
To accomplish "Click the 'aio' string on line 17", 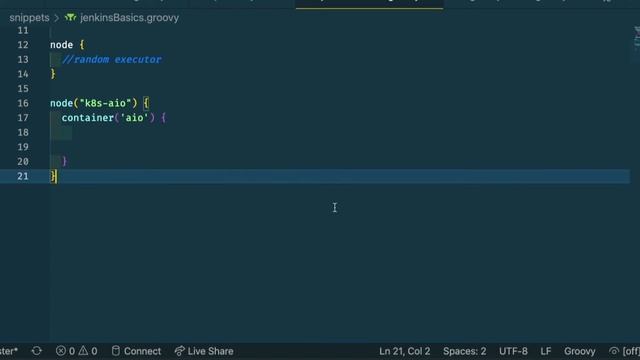I will point(135,118).
